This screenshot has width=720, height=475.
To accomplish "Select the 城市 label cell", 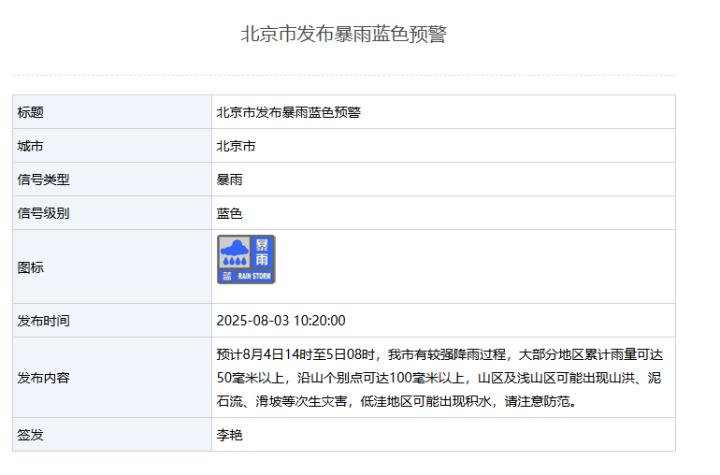I will click(112, 146).
